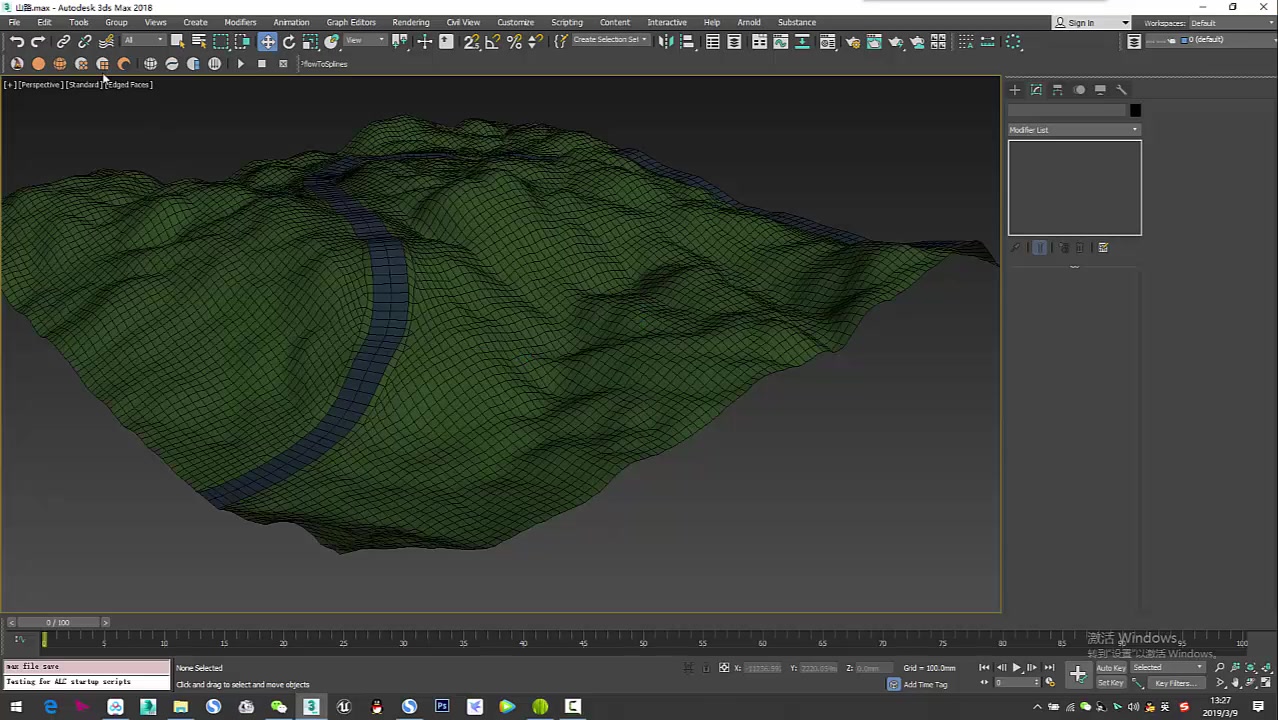Select the Select and Move tool
Image resolution: width=1278 pixels, height=720 pixels.
[267, 41]
